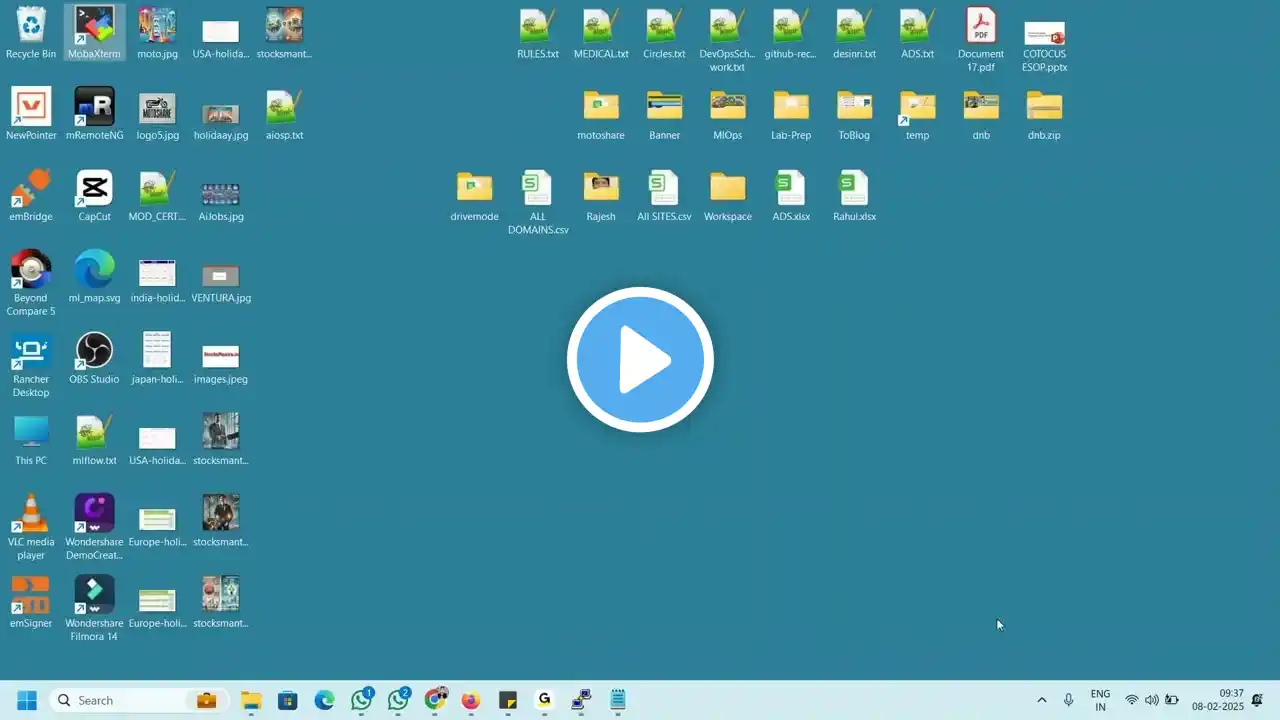Select the ALL DOMAINS.csv file

pyautogui.click(x=538, y=202)
